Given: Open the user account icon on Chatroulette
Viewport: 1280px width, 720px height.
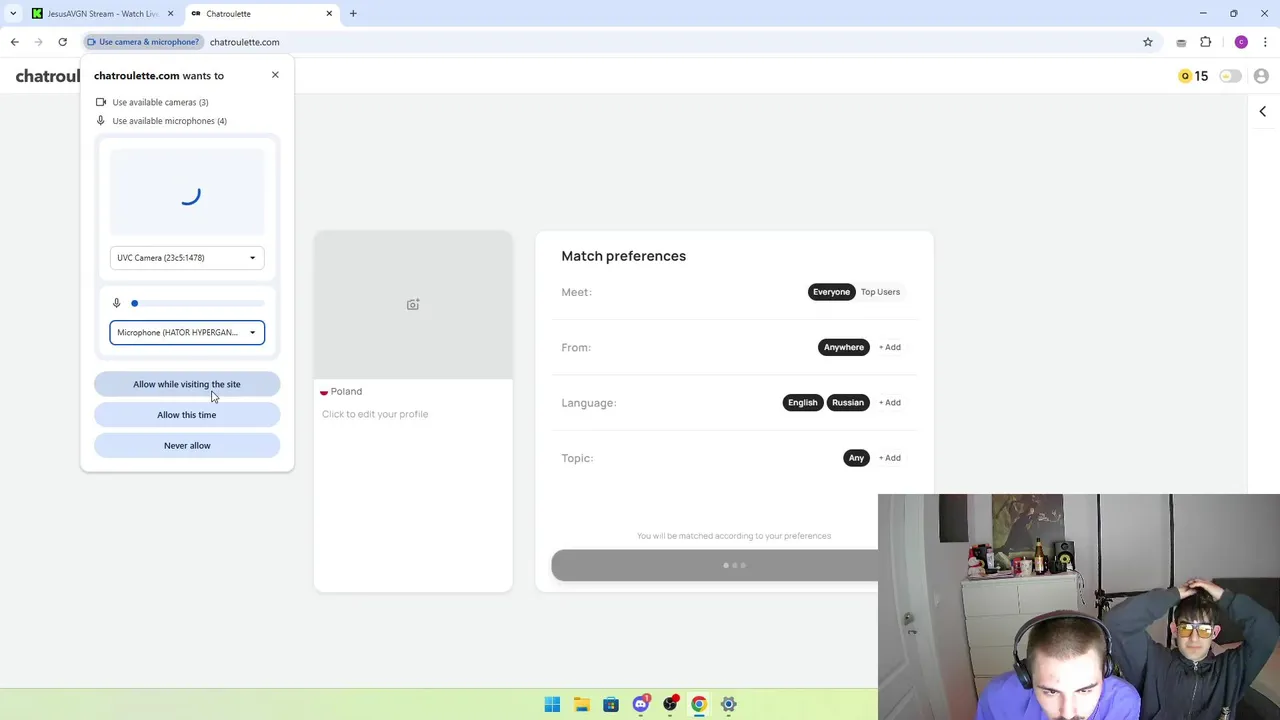Looking at the screenshot, I should [x=1261, y=76].
